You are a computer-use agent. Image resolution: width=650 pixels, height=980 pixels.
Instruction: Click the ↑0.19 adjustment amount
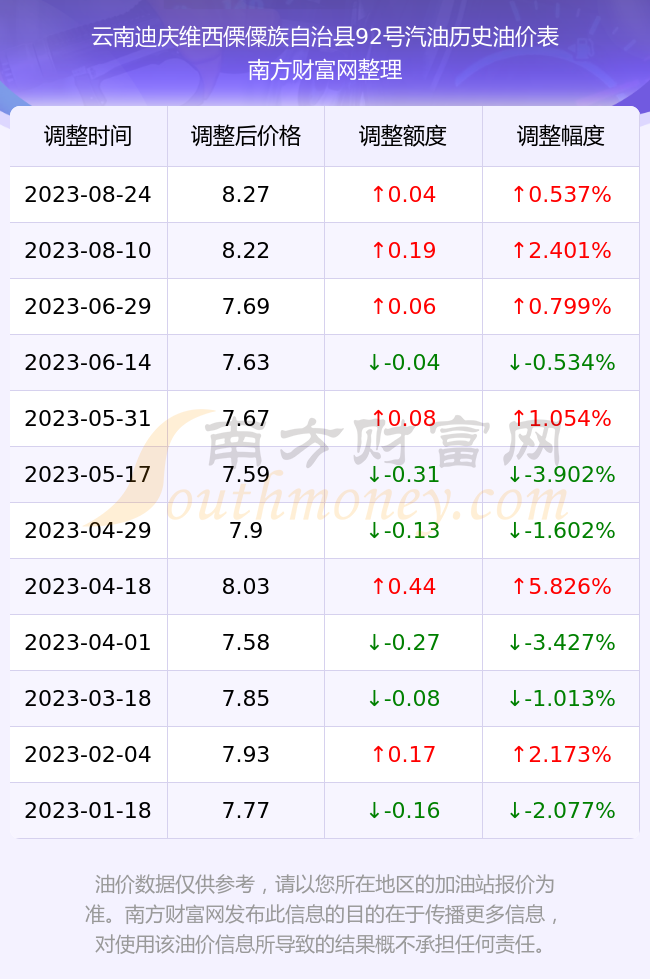(x=403, y=251)
